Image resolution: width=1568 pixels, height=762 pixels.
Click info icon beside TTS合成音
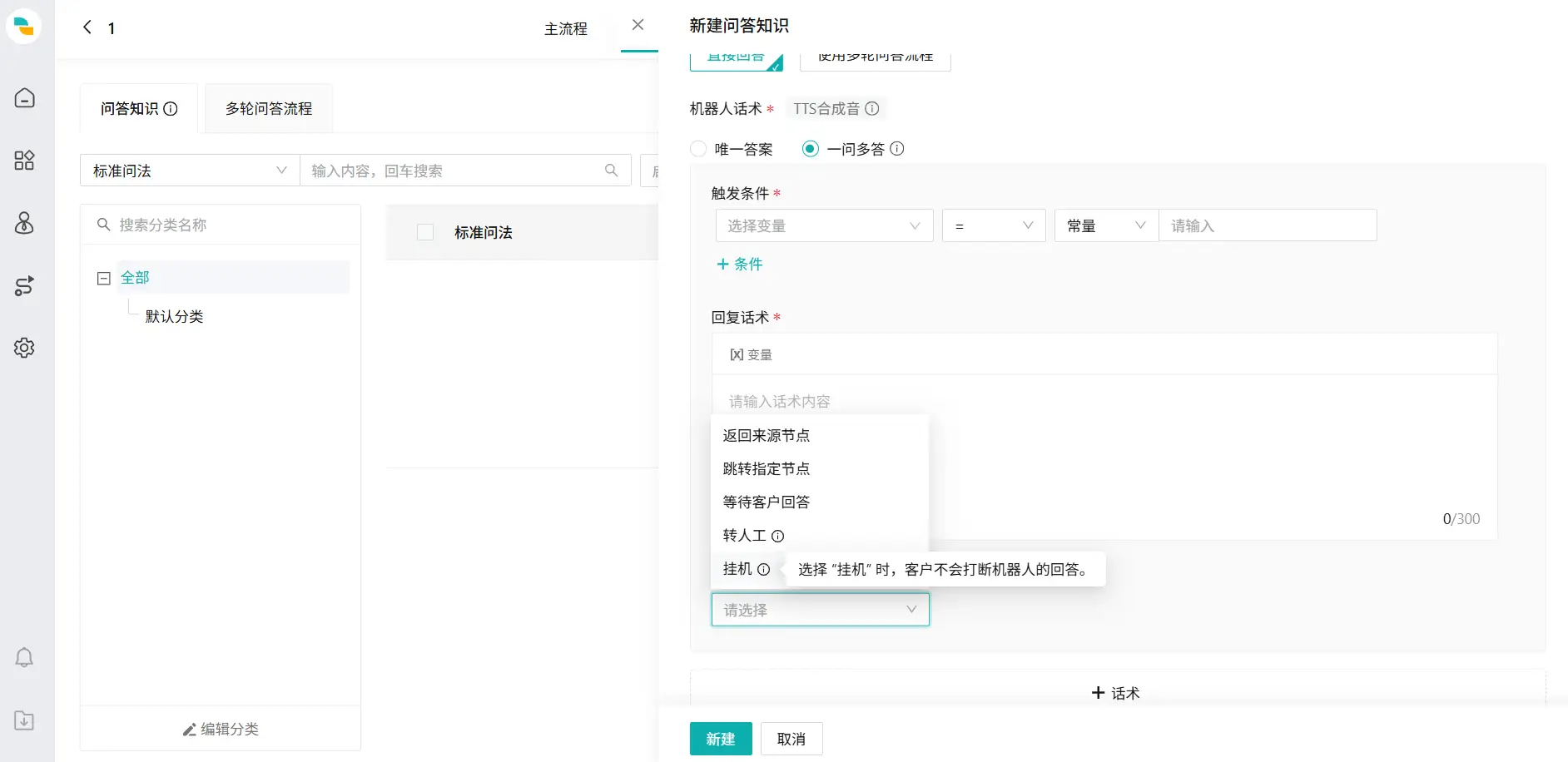872,109
